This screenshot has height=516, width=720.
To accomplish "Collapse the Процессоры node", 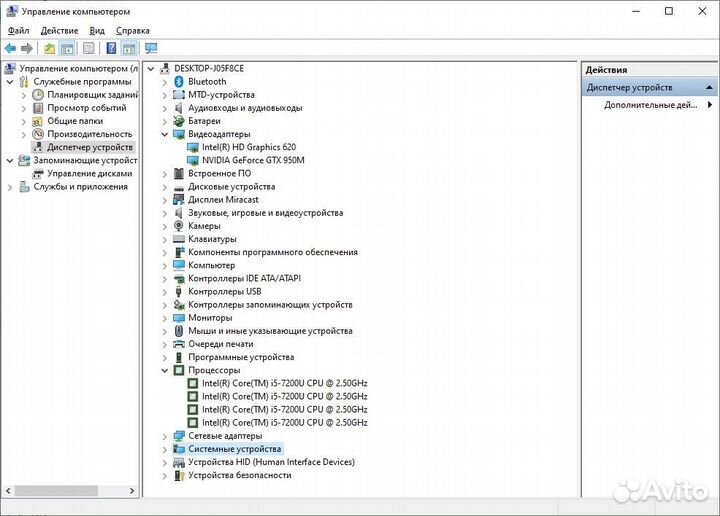I will 164,370.
